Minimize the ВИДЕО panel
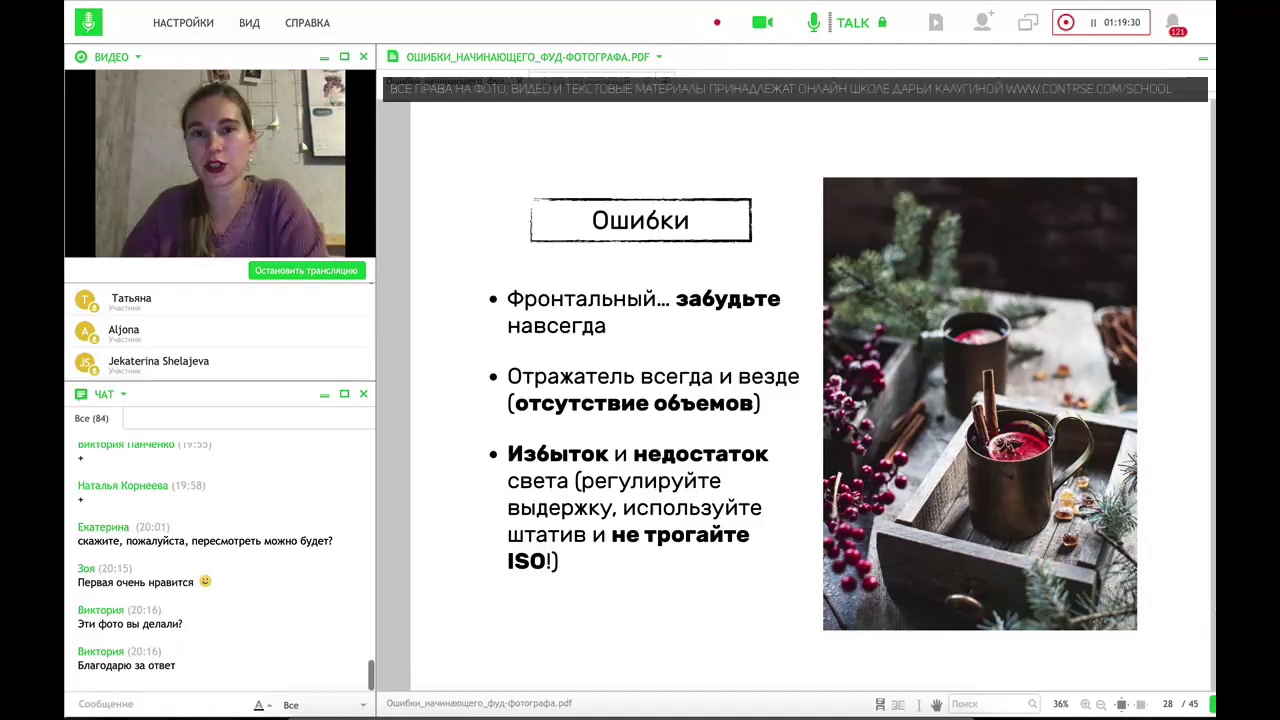Image resolution: width=1280 pixels, height=720 pixels. 324,58
